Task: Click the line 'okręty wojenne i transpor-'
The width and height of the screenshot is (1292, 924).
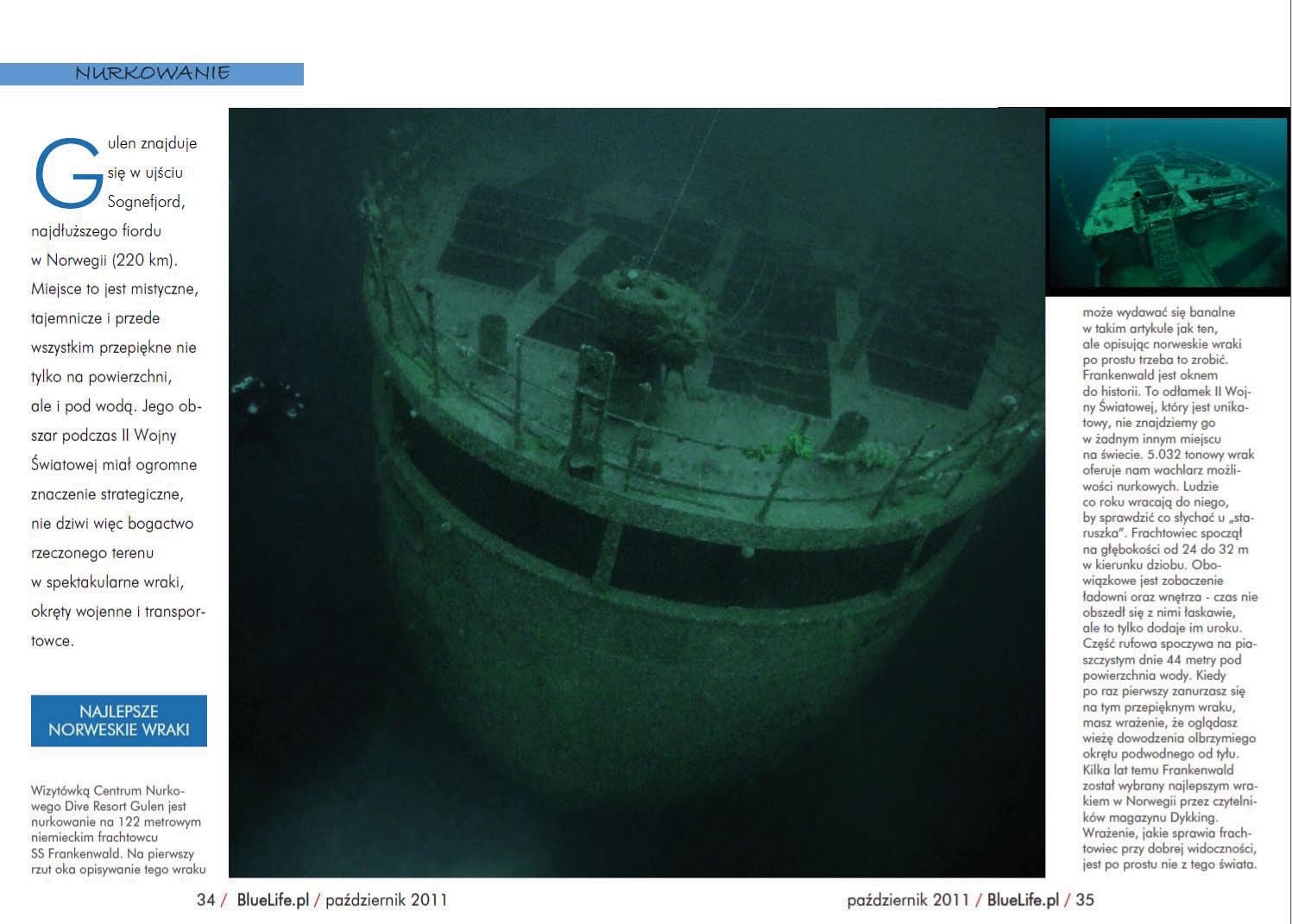Action: (x=118, y=612)
